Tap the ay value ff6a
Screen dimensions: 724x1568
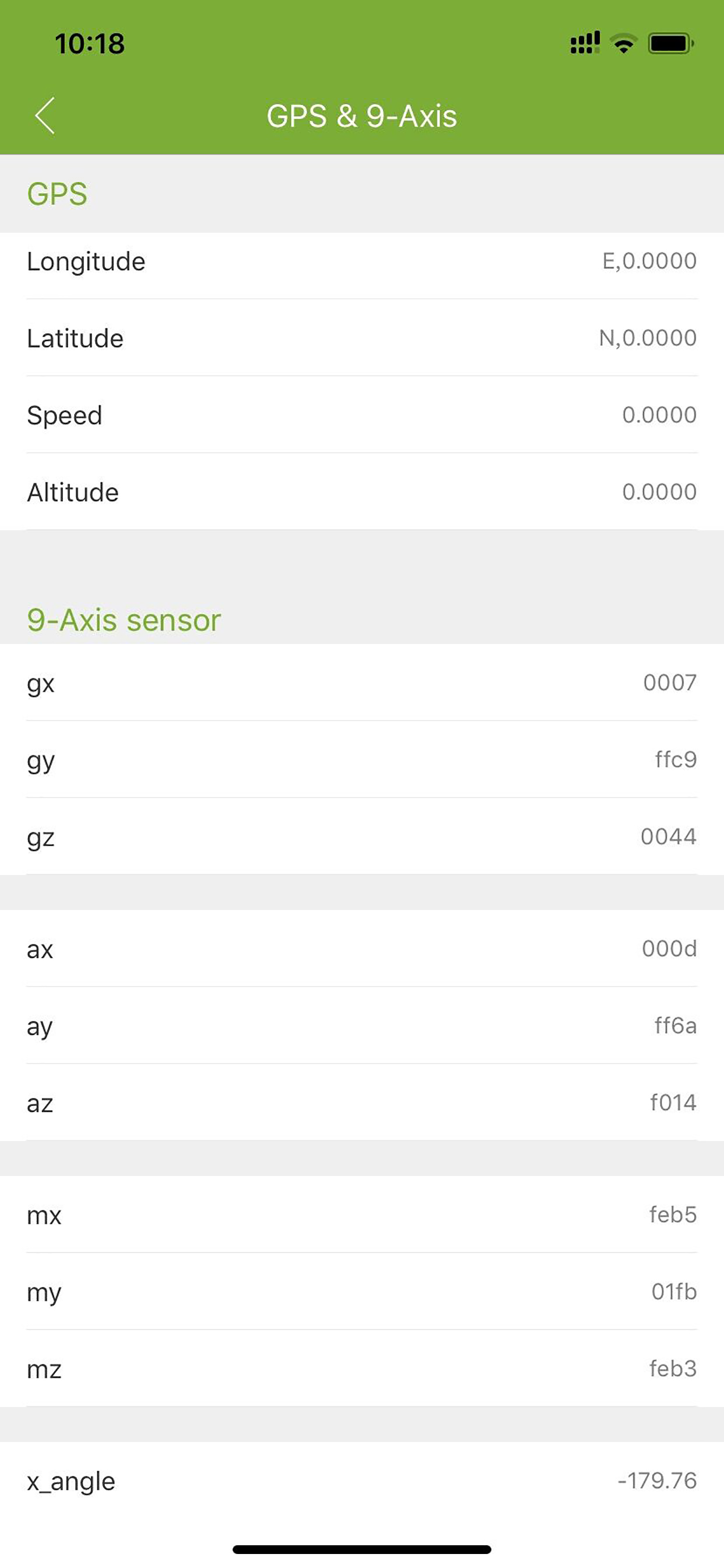[x=676, y=1025]
